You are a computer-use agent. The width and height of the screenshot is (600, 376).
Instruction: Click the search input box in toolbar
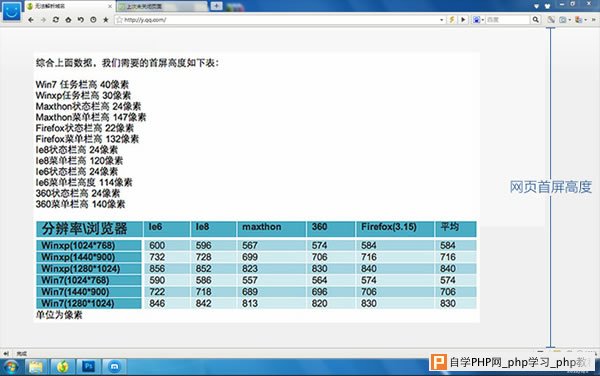pyautogui.click(x=508, y=20)
